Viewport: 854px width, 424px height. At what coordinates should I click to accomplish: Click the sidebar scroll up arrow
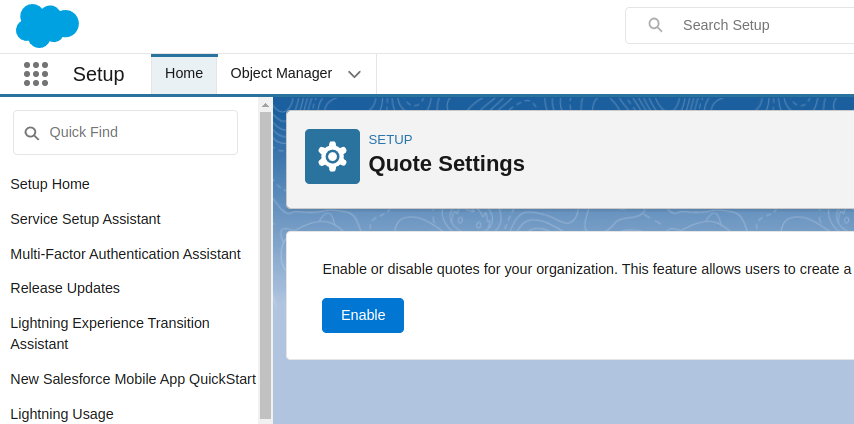[x=265, y=103]
